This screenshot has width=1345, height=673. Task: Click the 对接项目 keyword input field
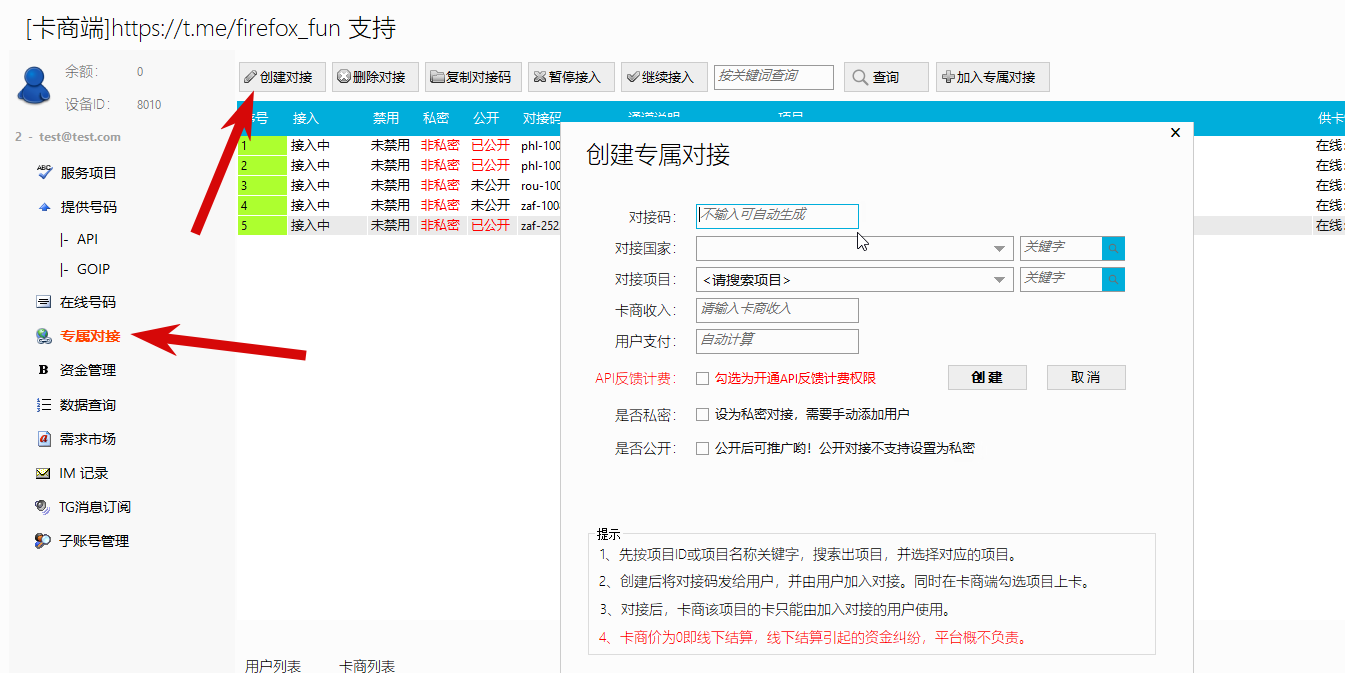1061,279
